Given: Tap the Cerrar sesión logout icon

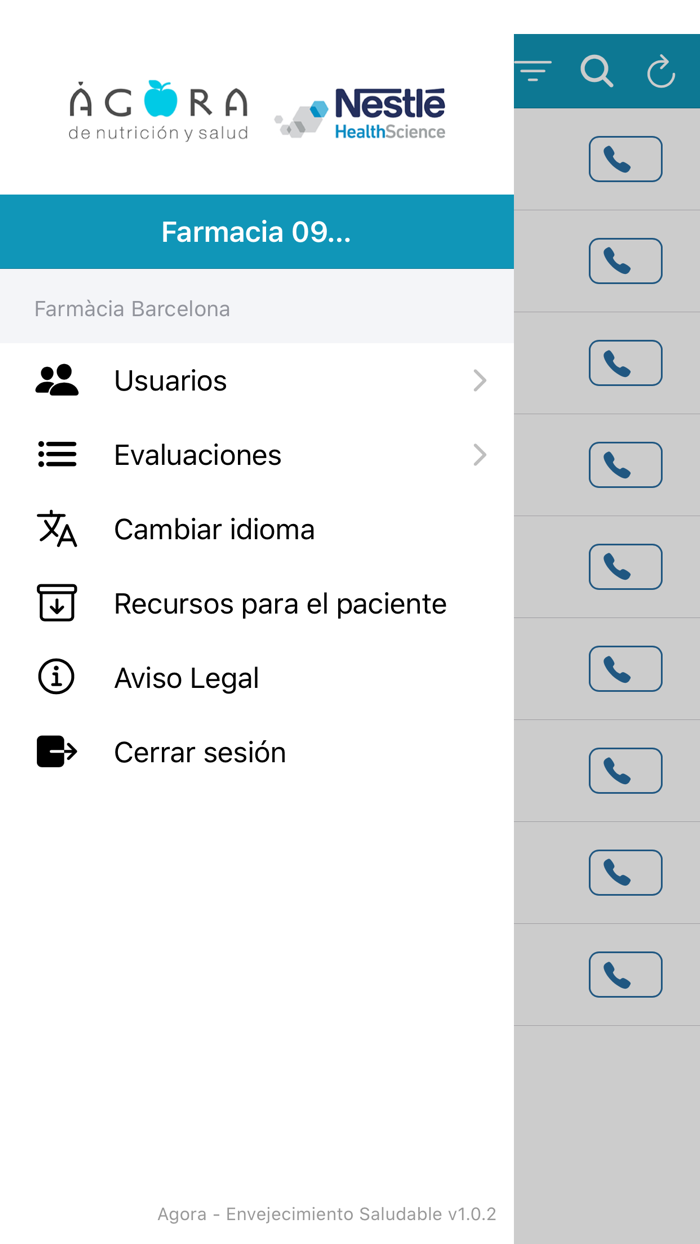Looking at the screenshot, I should coord(57,751).
